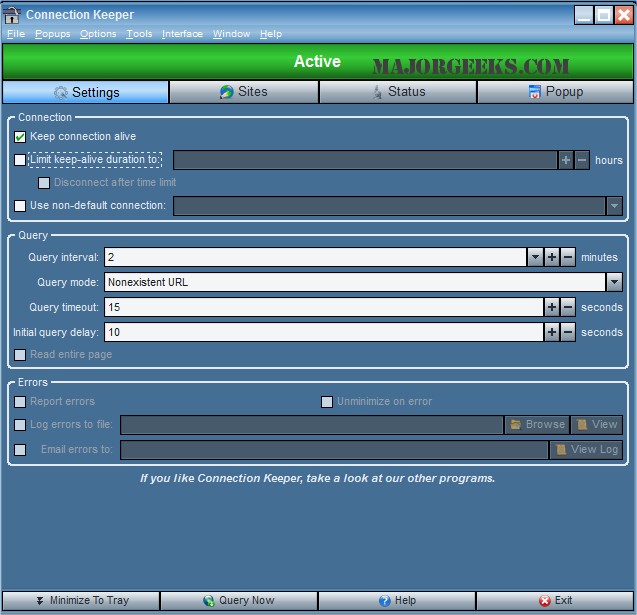
Task: Click the View Log button
Action: 586,450
